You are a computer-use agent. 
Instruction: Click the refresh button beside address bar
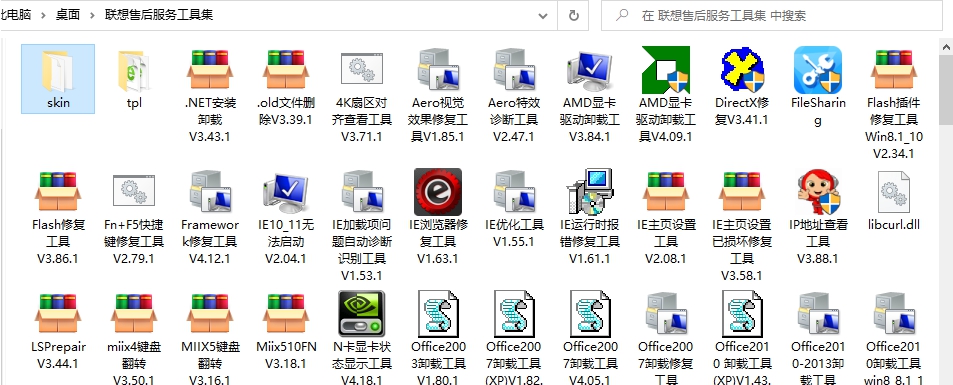point(573,16)
